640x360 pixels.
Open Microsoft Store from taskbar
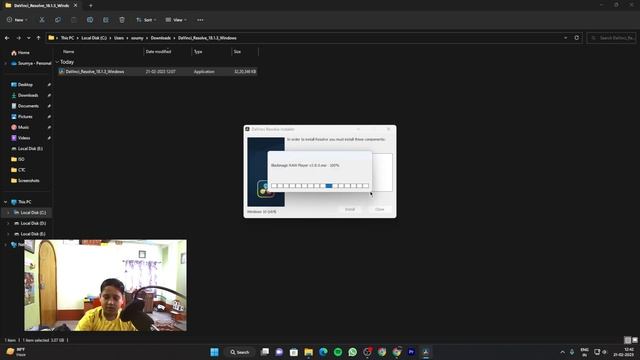pyautogui.click(x=294, y=352)
